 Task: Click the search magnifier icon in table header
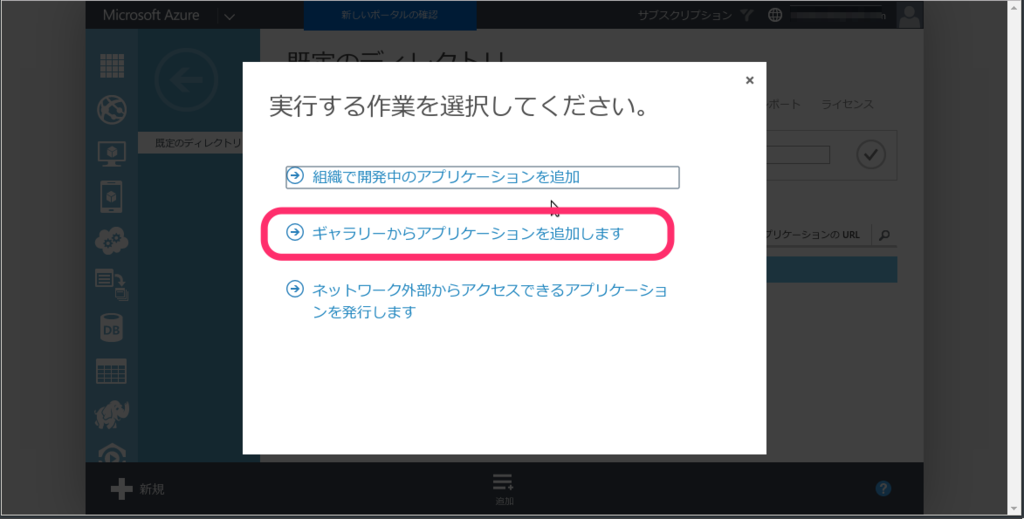pyautogui.click(x=884, y=235)
